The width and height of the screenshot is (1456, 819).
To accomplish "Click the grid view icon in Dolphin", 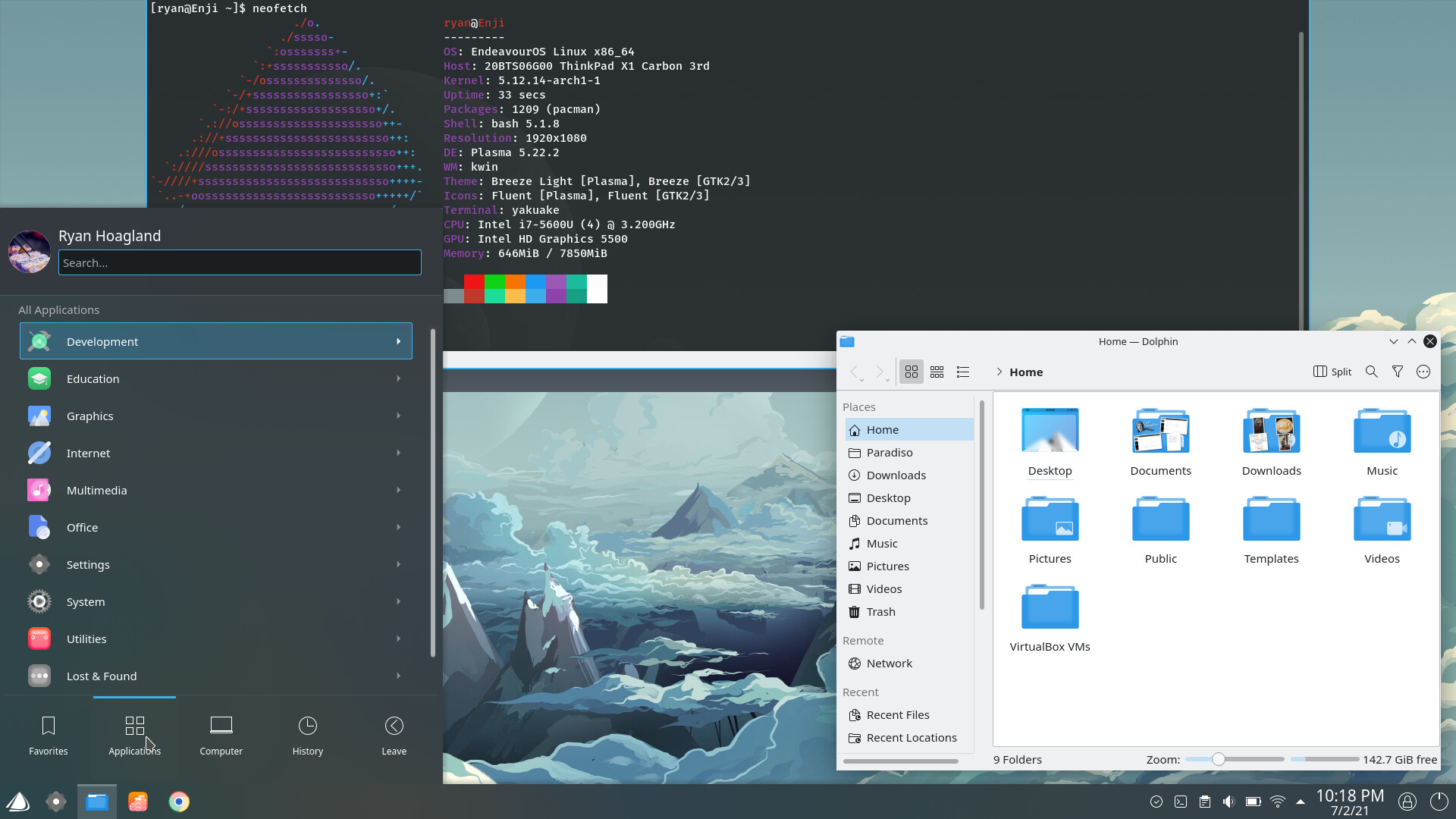I will 910,371.
